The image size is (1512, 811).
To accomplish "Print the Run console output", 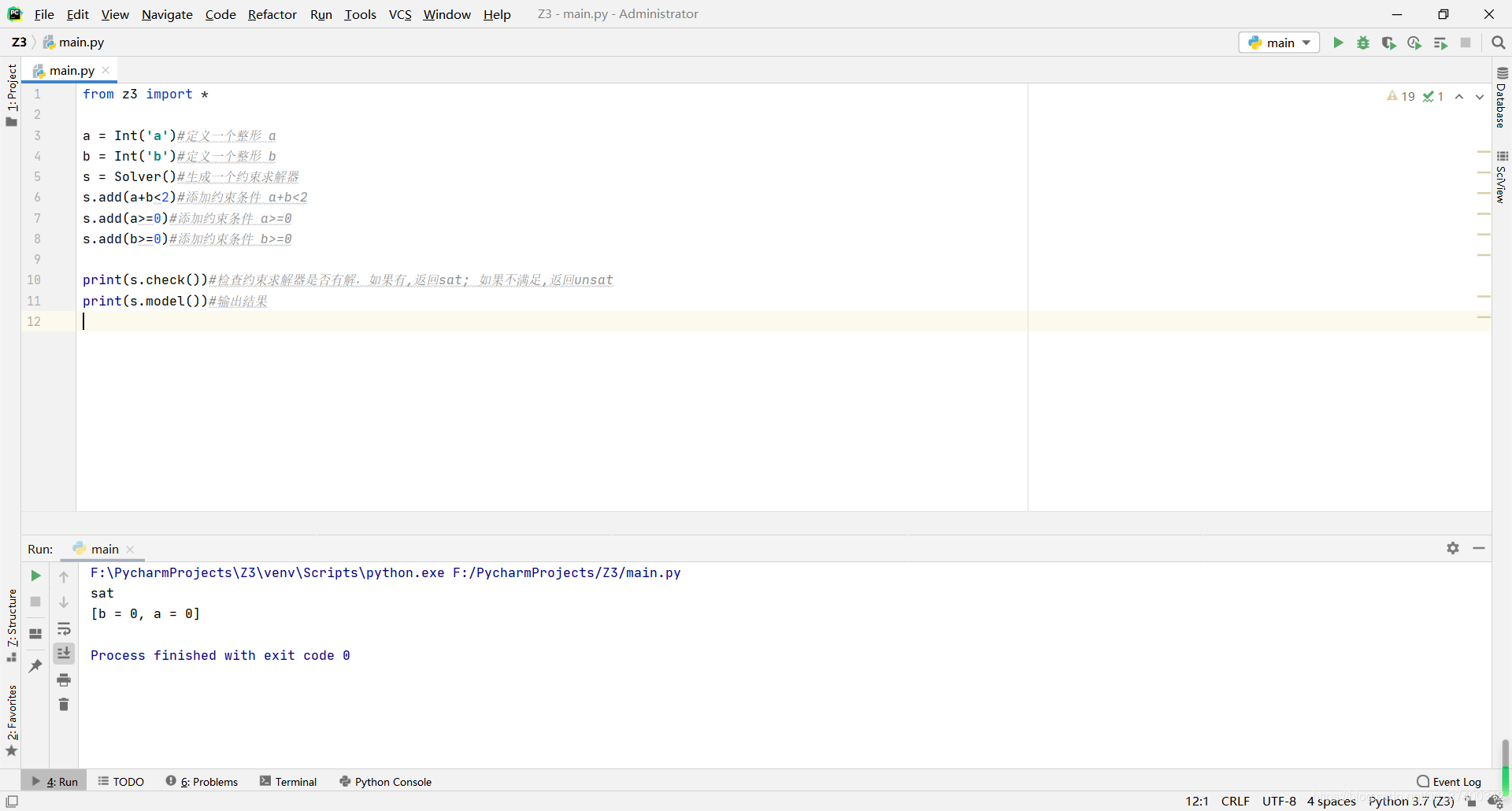I will coord(64,680).
